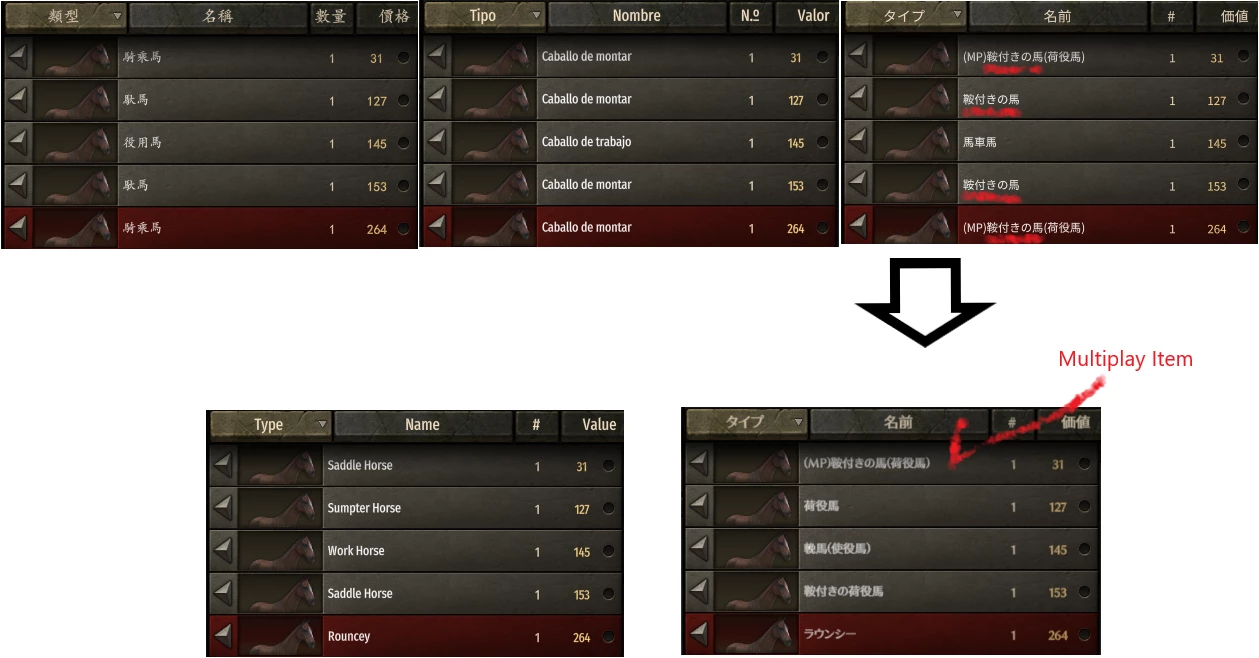Toggle lock circle on 役用馬 row
Screen dimensions: 1259x658
click(x=404, y=143)
